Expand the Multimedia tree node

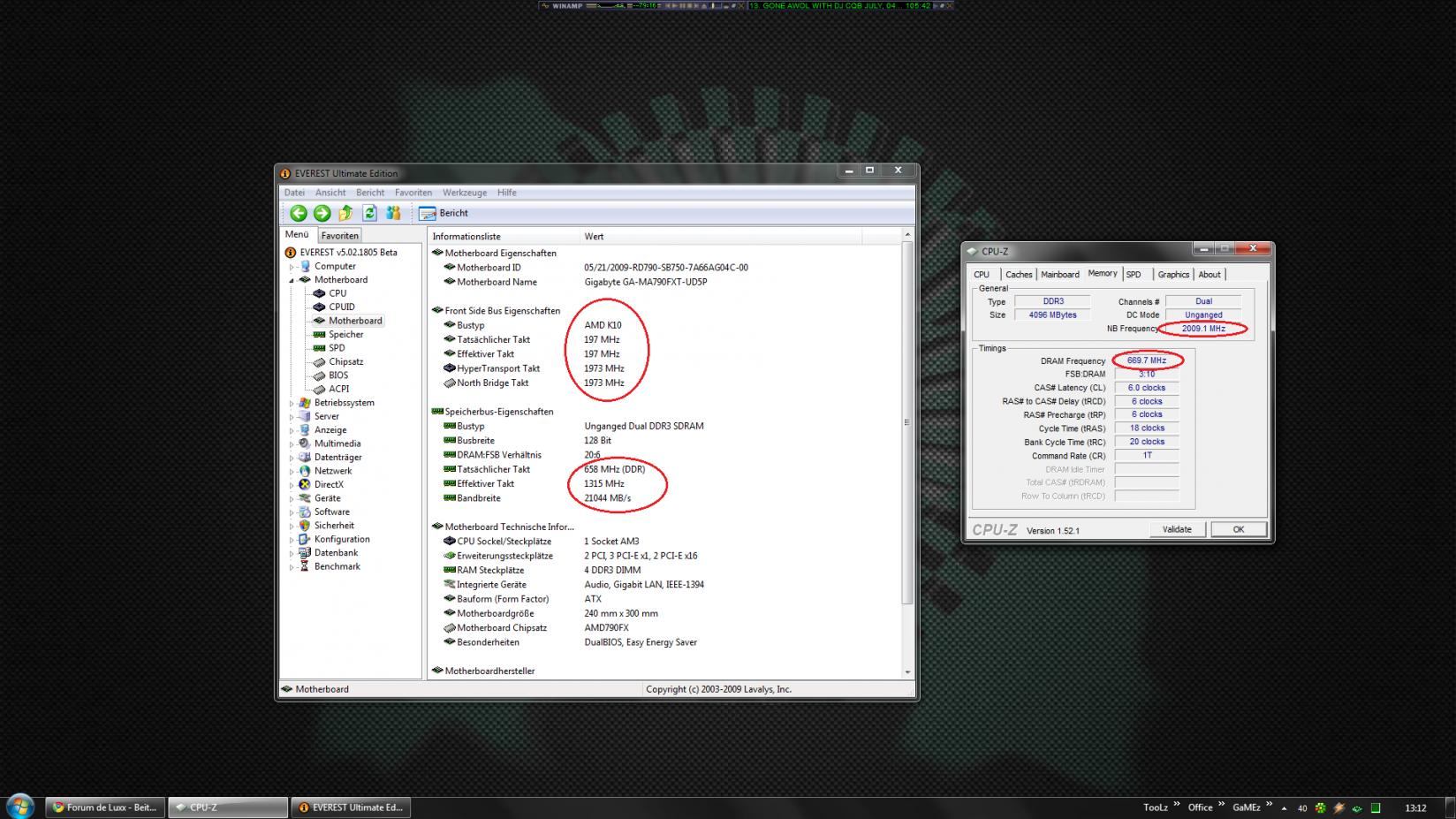(x=292, y=444)
